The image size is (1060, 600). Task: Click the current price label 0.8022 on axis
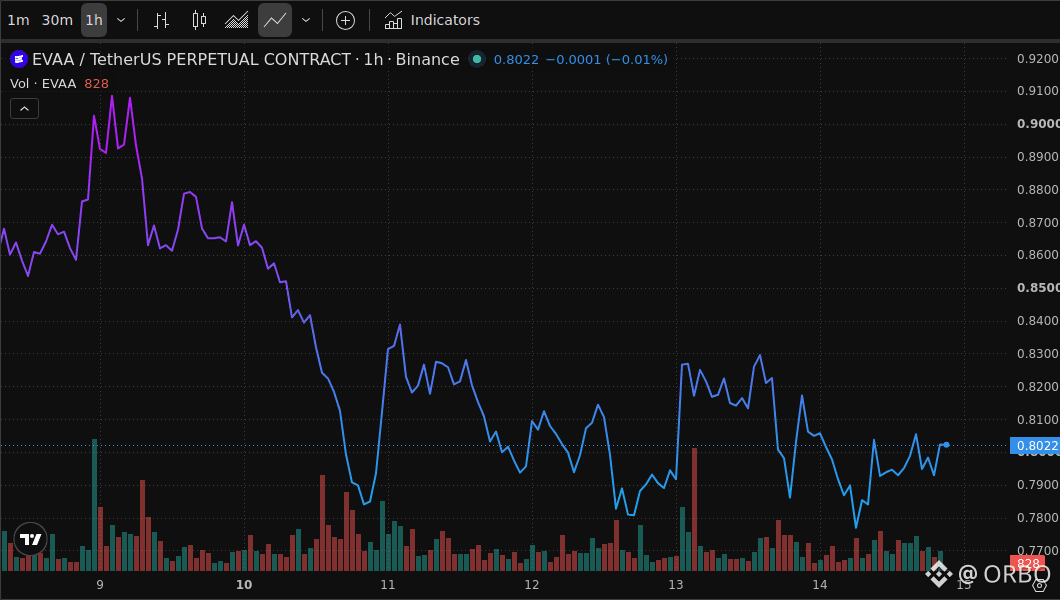point(1035,446)
